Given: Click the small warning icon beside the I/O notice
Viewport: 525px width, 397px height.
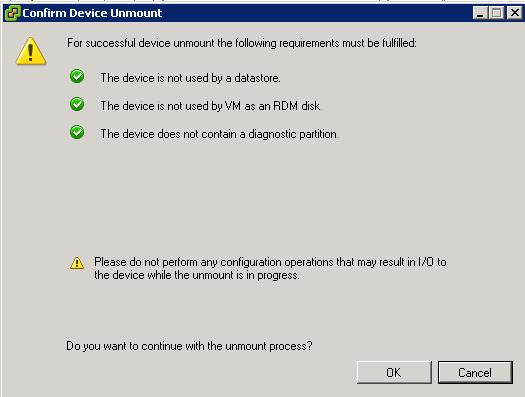Looking at the screenshot, I should click(77, 263).
